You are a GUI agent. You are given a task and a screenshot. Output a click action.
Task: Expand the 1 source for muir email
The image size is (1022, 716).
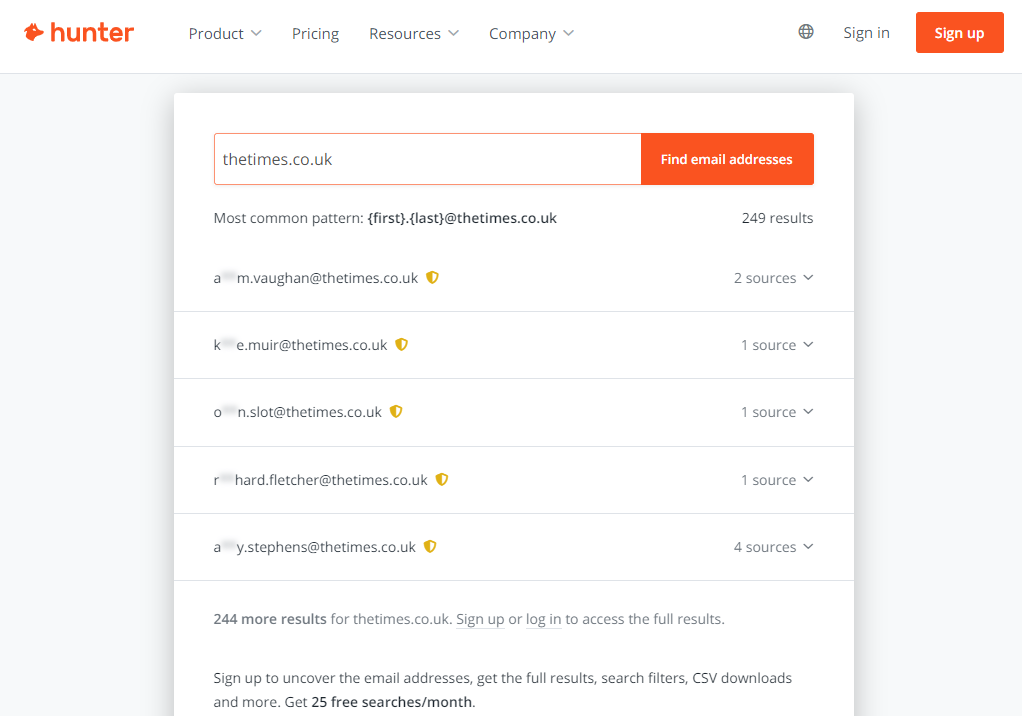tap(777, 345)
